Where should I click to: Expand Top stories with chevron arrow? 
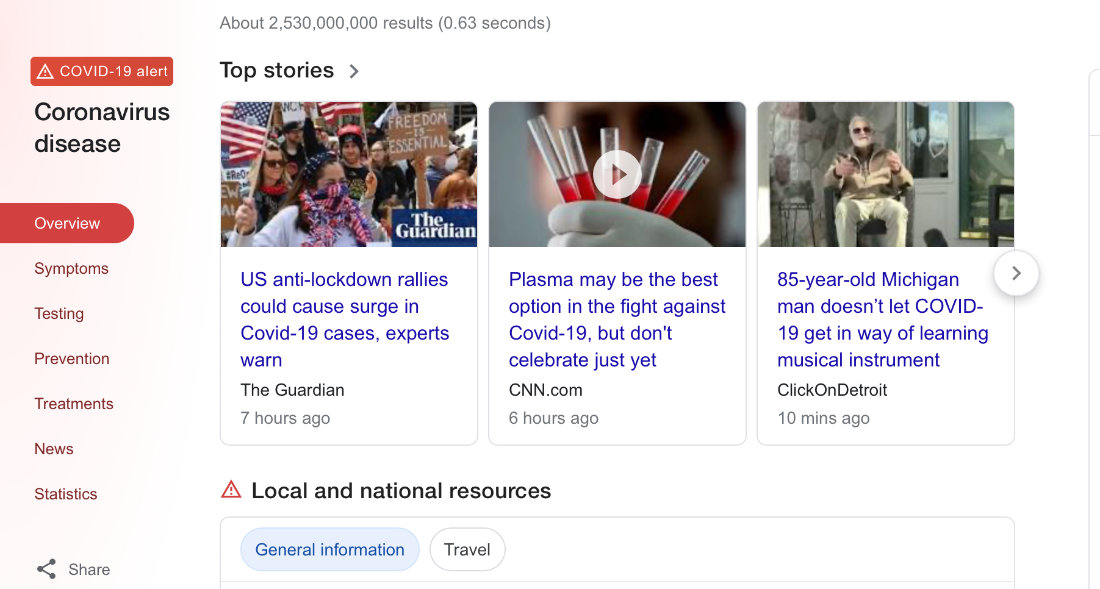coord(354,72)
